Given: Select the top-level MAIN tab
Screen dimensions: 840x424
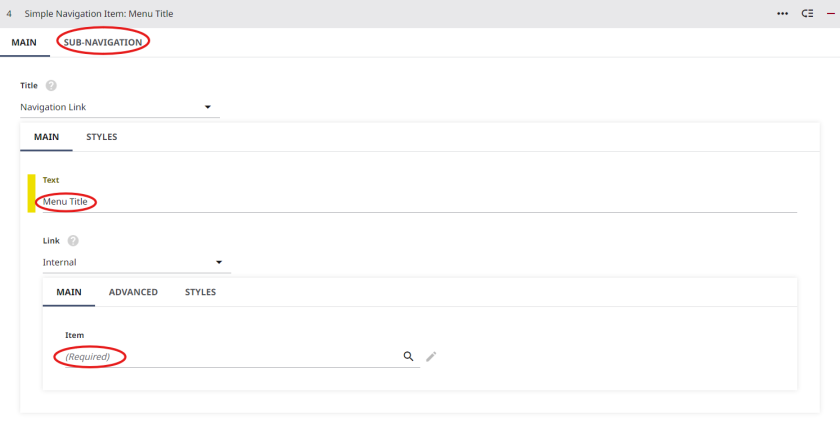Looking at the screenshot, I should 24,42.
